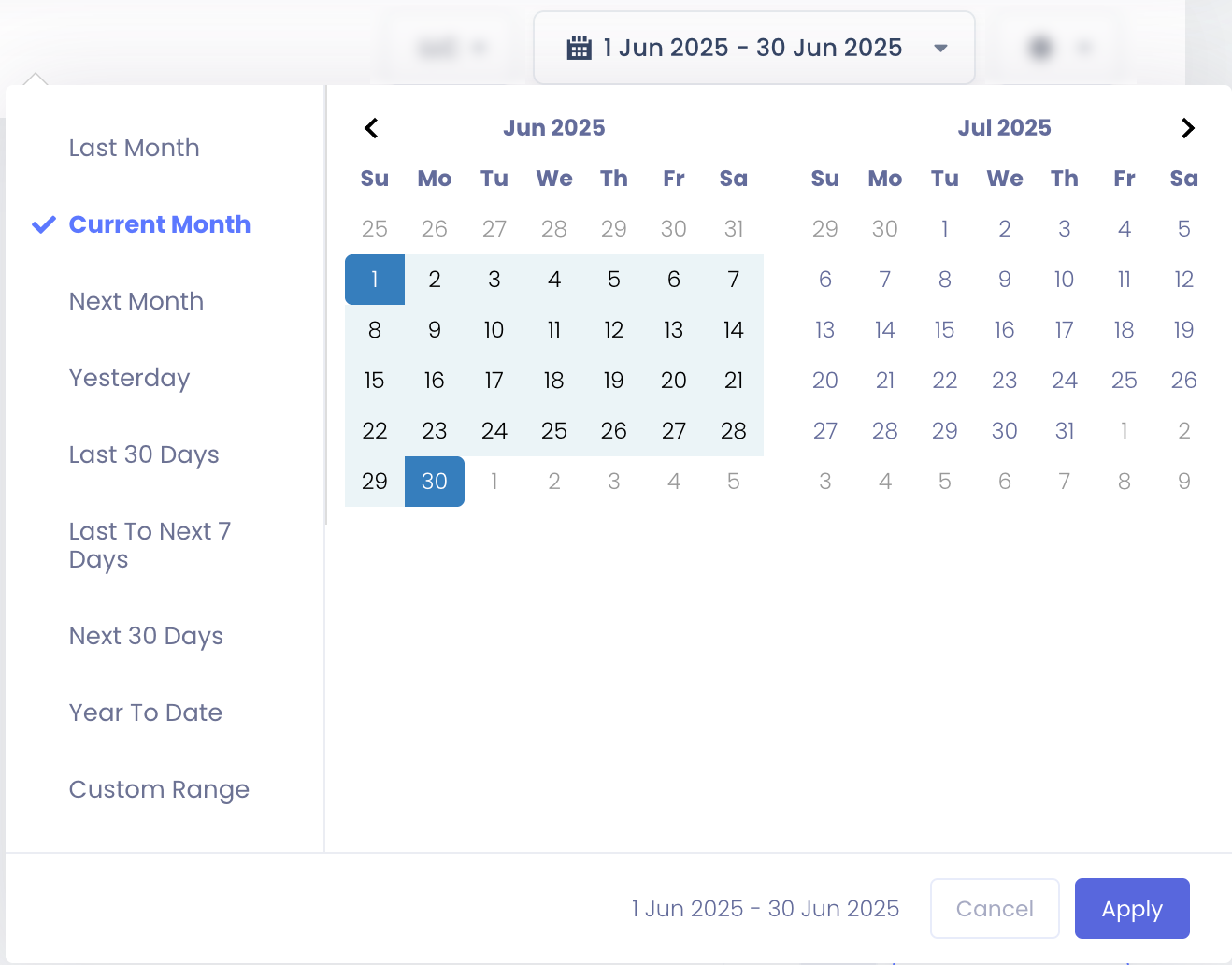The width and height of the screenshot is (1232, 965).
Task: Pick the Next 30 Days preset
Action: click(146, 636)
